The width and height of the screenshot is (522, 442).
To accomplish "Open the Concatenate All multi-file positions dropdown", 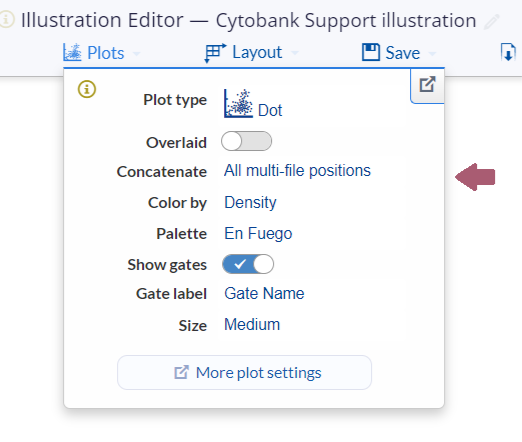I will (x=297, y=171).
